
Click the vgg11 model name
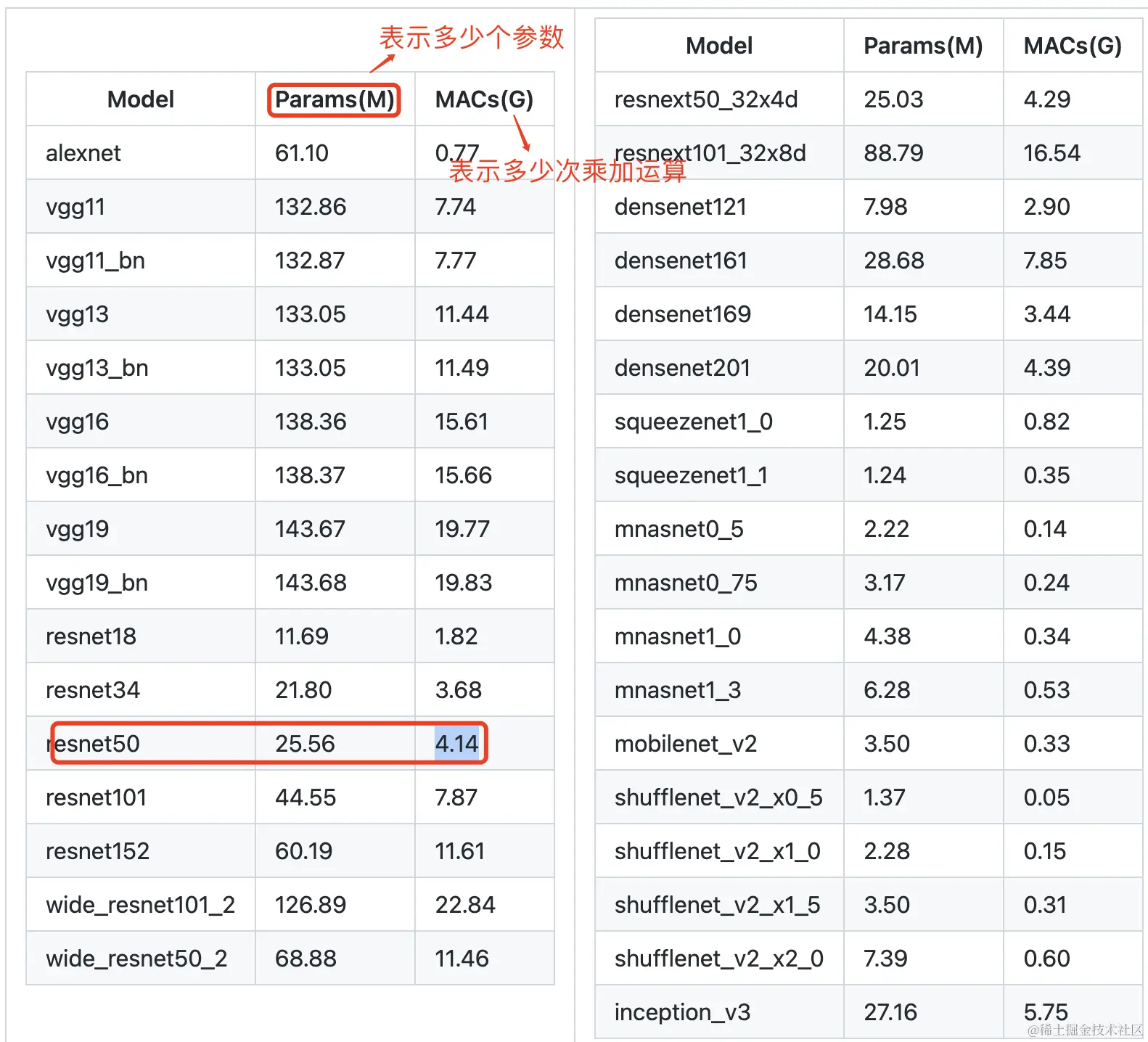click(75, 208)
